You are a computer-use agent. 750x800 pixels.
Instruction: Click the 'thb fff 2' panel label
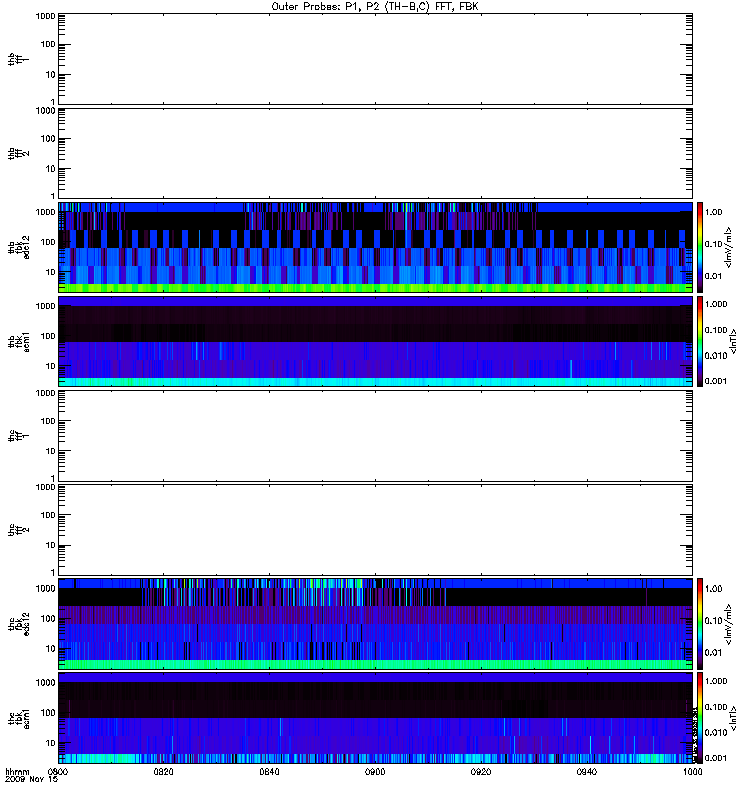point(18,154)
